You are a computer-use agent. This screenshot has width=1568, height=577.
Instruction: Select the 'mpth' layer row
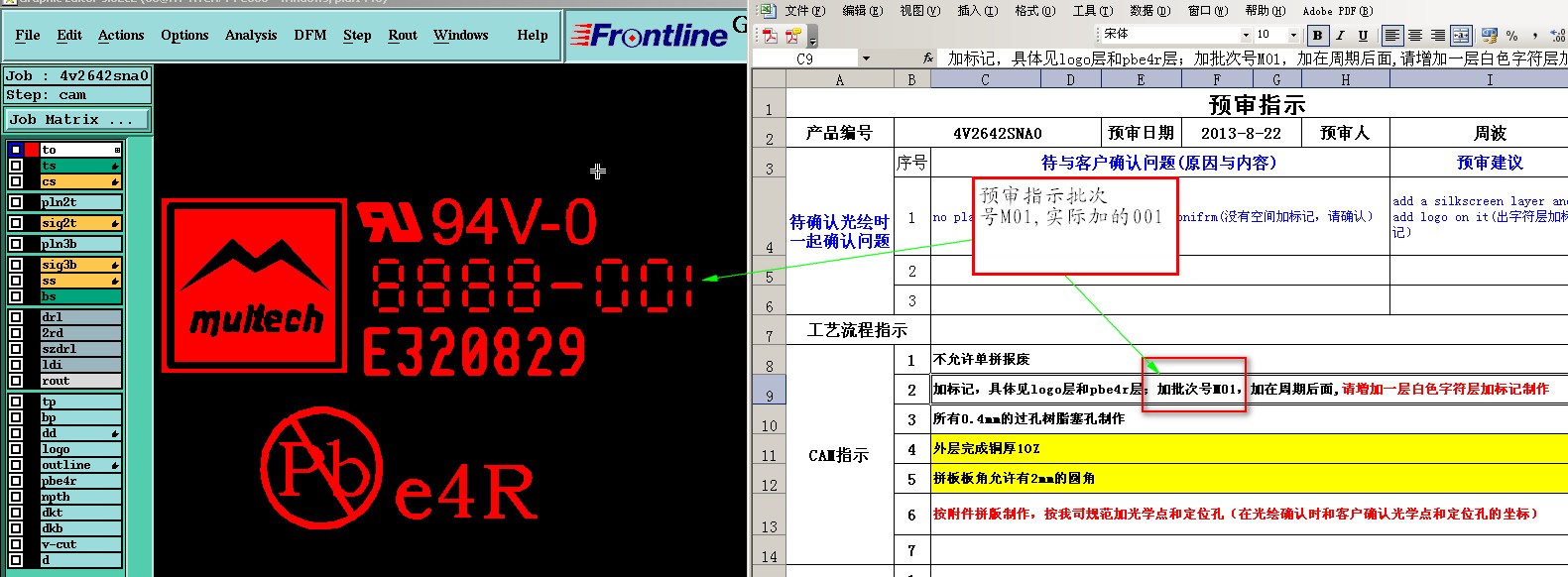tap(80, 497)
